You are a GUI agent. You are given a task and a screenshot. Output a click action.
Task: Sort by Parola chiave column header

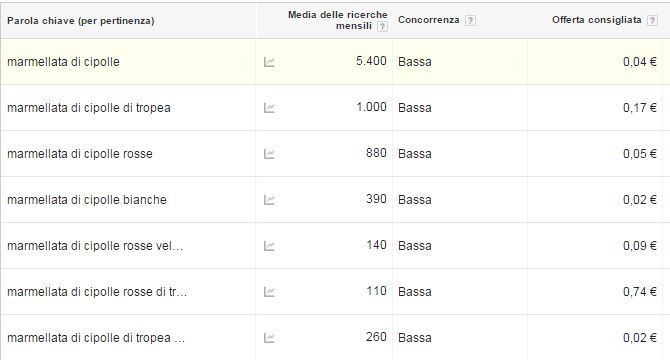click(x=81, y=20)
